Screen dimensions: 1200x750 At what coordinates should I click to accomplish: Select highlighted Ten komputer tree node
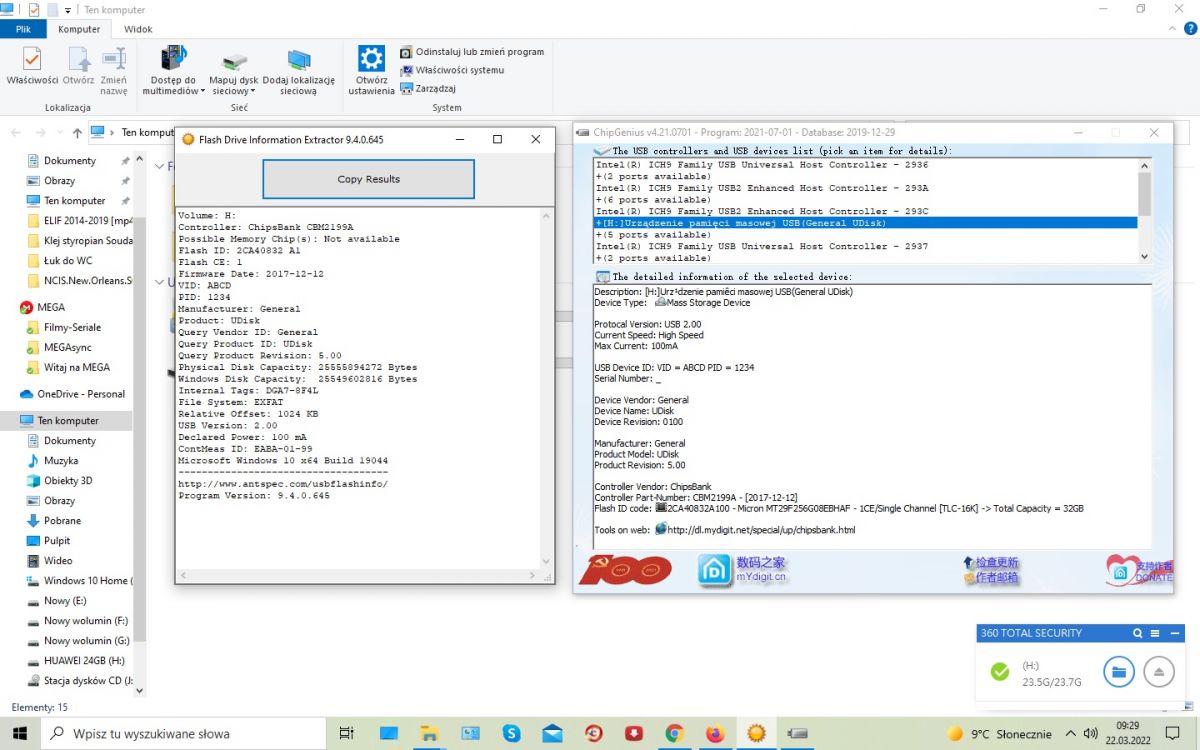[66, 421]
